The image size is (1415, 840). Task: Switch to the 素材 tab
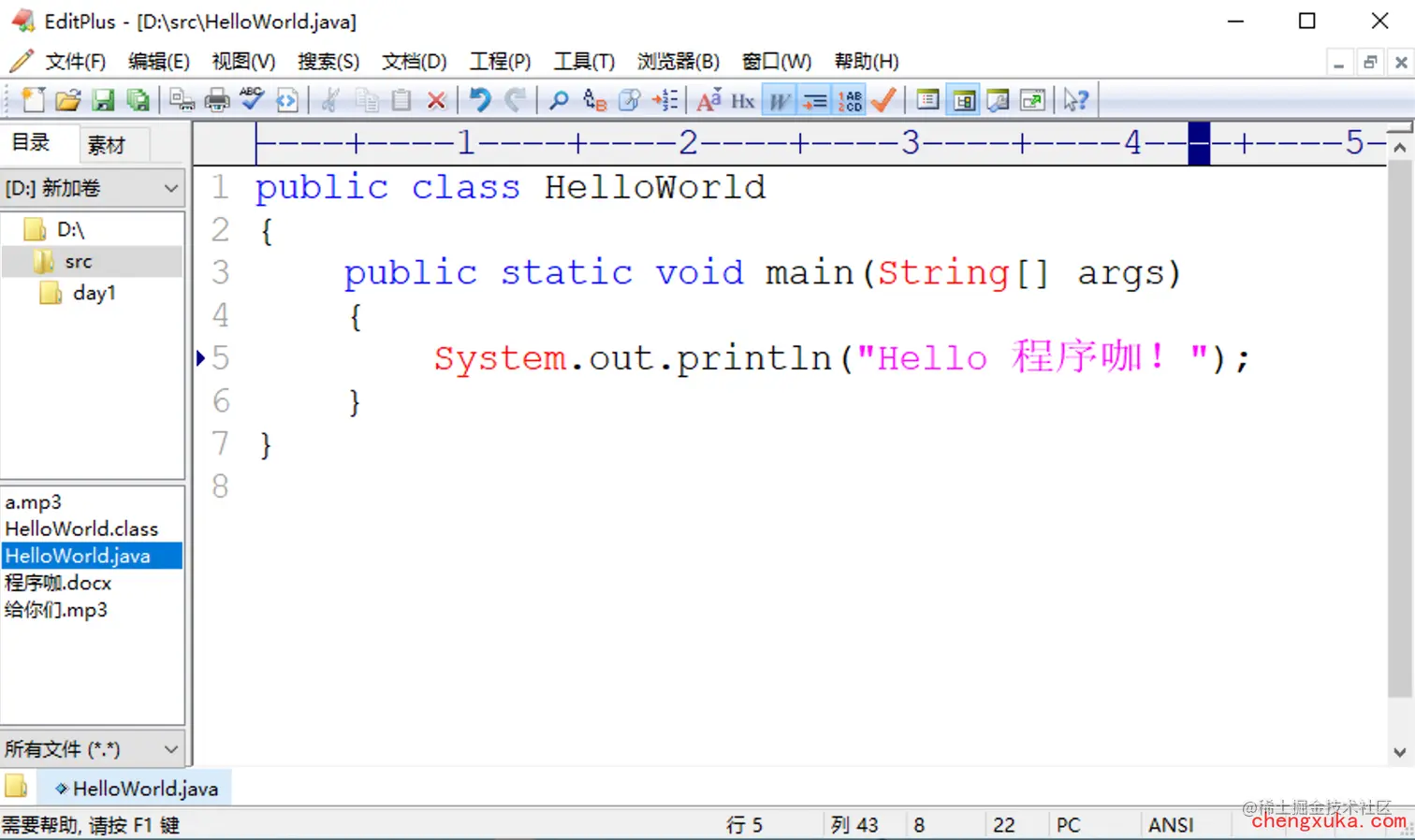coord(106,143)
